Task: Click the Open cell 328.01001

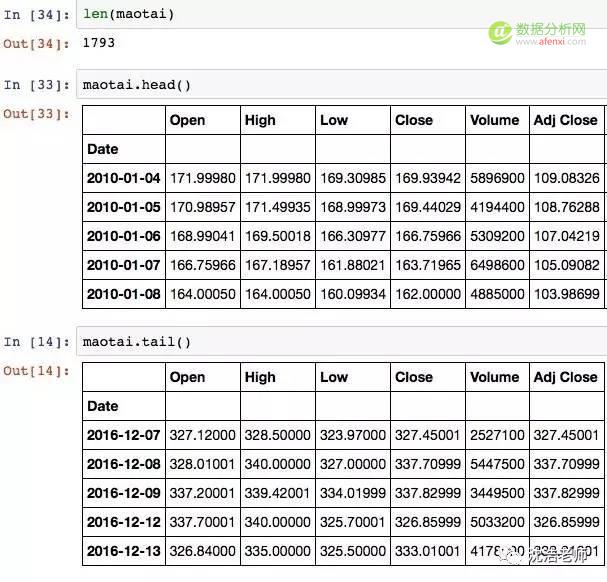Action: point(202,464)
